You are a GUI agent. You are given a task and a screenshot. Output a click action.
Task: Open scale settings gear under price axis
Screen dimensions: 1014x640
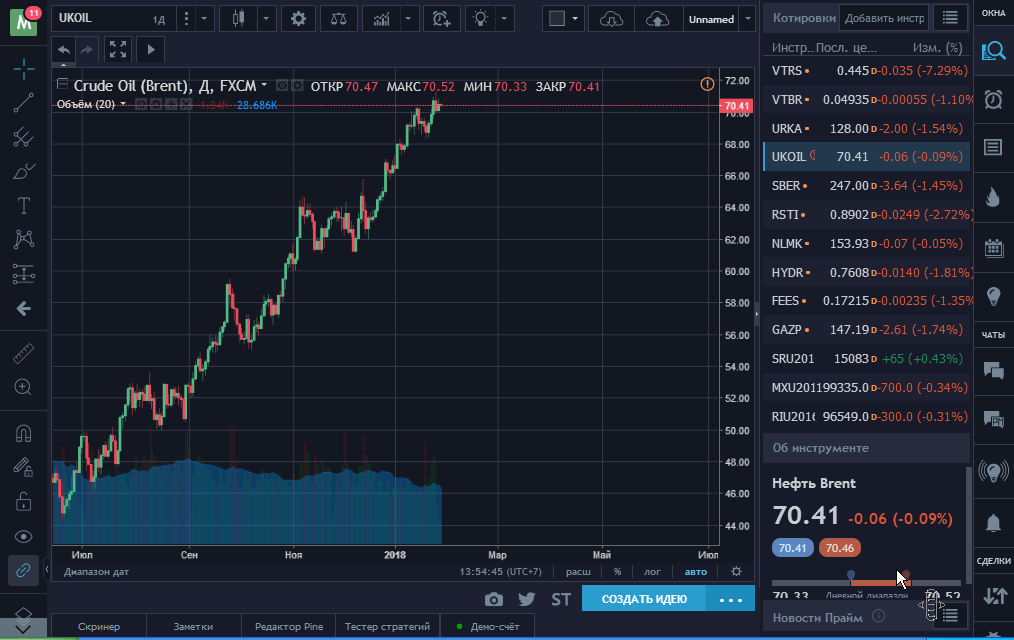point(736,571)
